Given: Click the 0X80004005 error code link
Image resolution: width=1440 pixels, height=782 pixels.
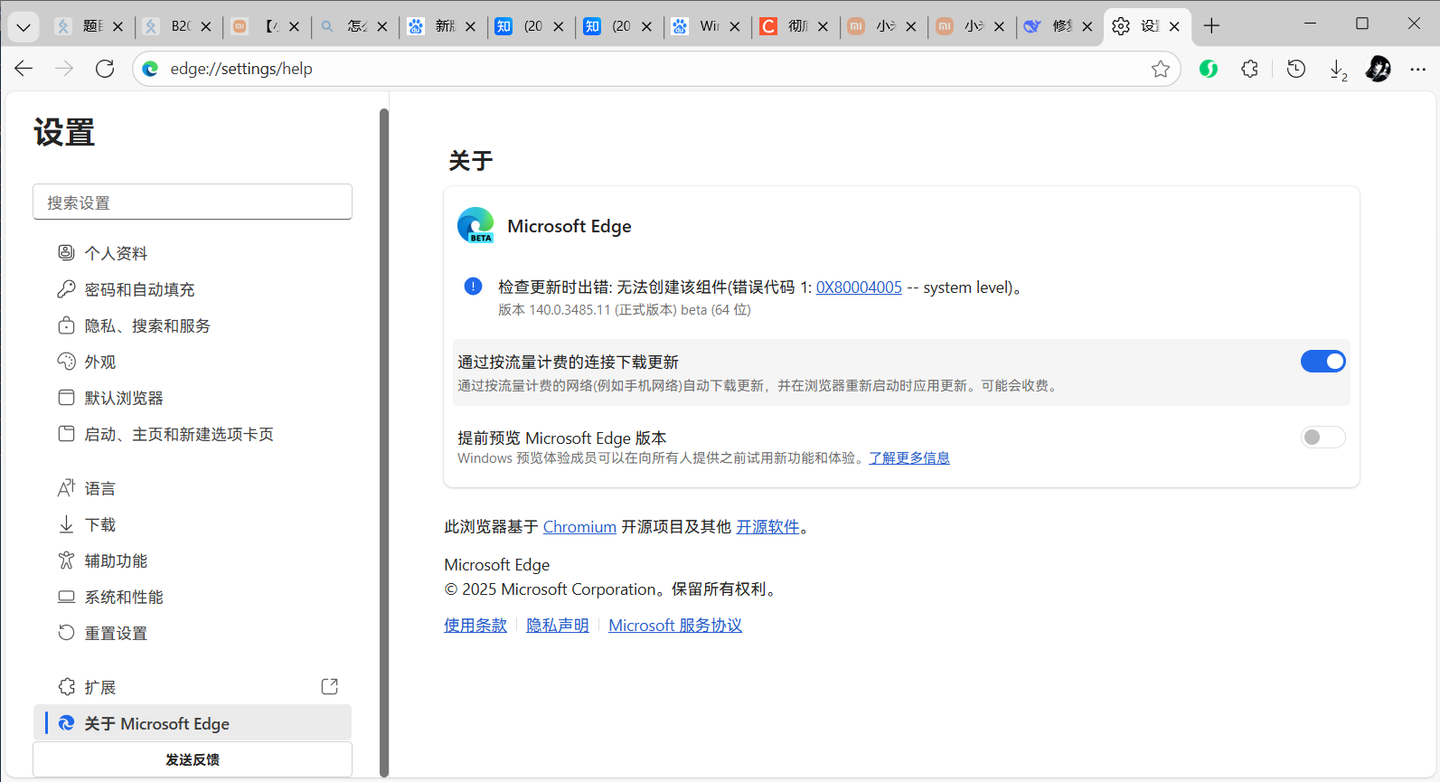Looking at the screenshot, I should coord(858,287).
